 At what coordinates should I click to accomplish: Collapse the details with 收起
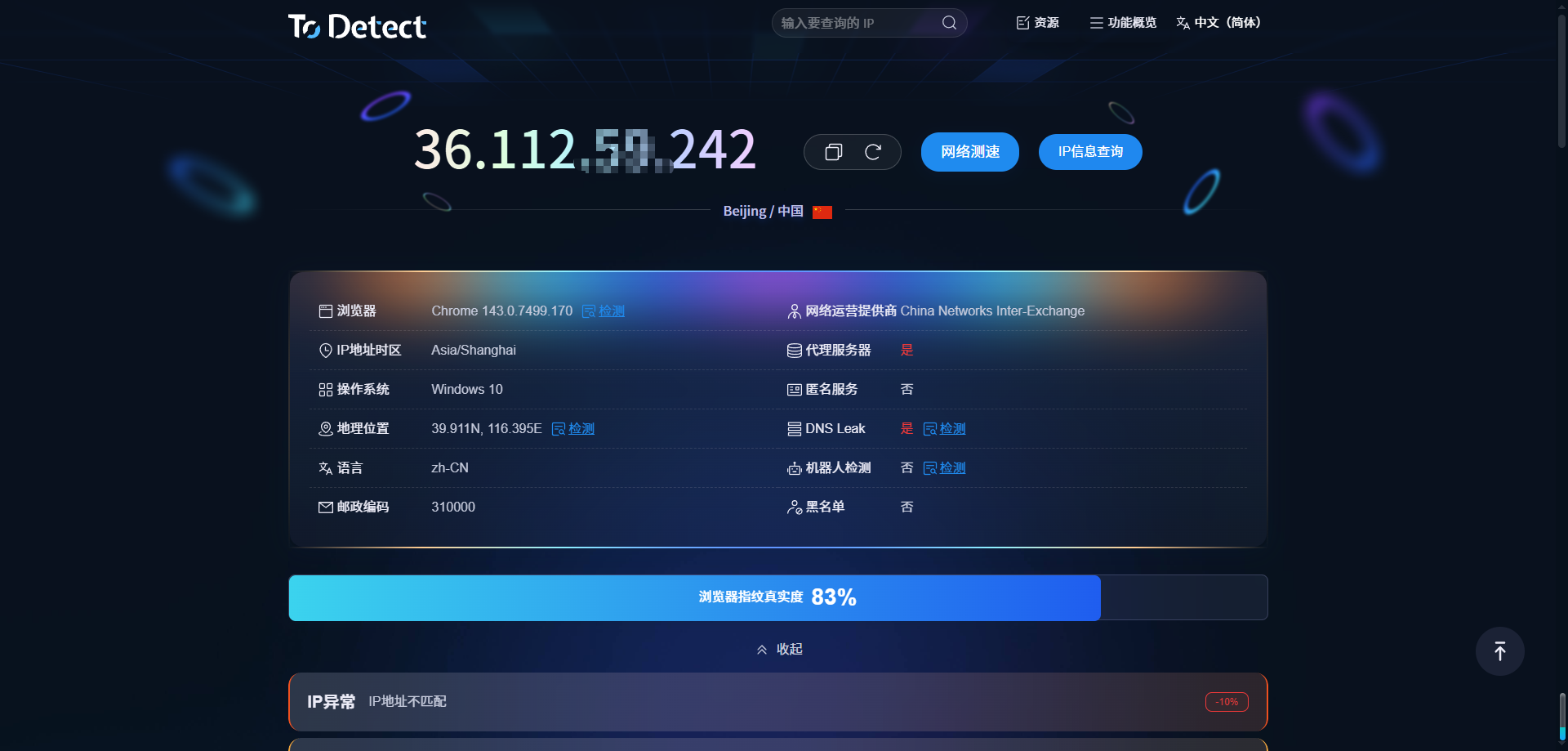[x=780, y=649]
